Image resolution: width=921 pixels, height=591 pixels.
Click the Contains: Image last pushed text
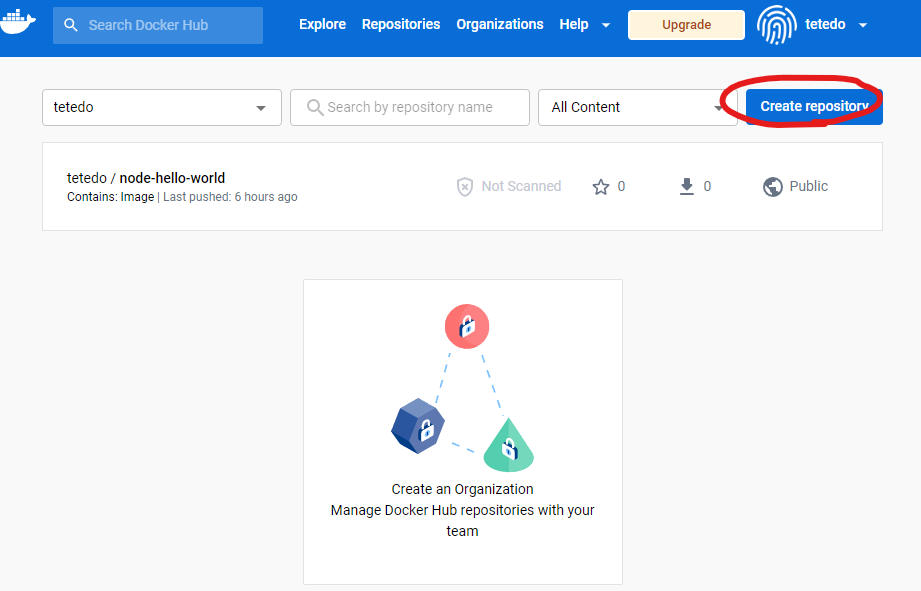182,197
